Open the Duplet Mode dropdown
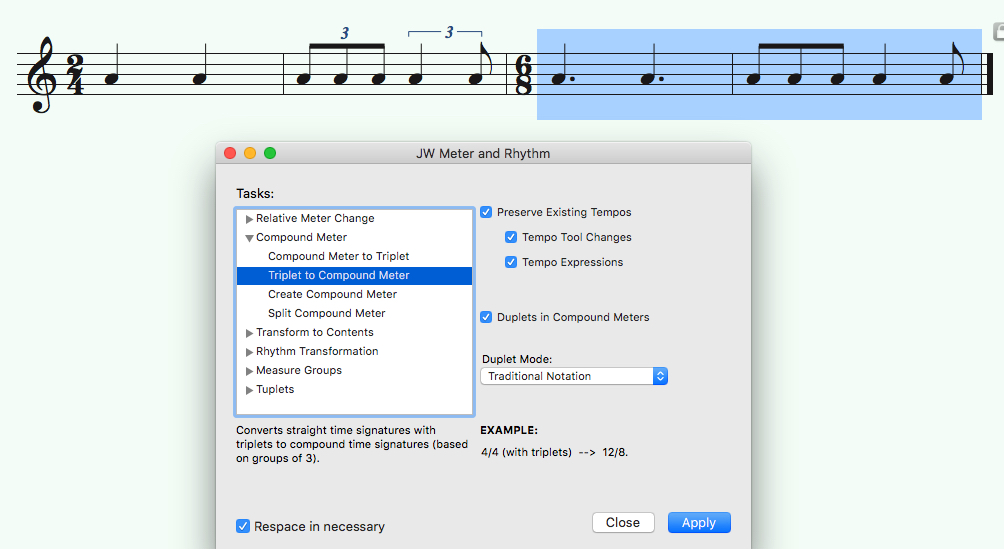Viewport: 1004px width, 549px height. tap(573, 376)
